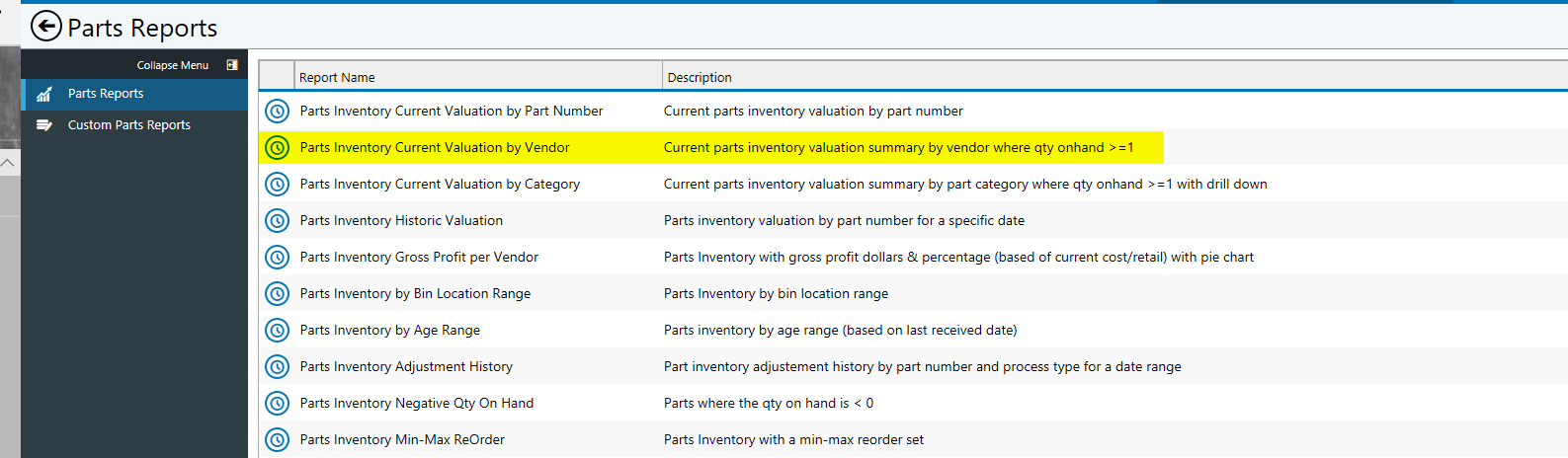Viewport: 1568px width, 458px height.
Task: Click the Custom Parts Reports edit icon
Action: (x=43, y=125)
